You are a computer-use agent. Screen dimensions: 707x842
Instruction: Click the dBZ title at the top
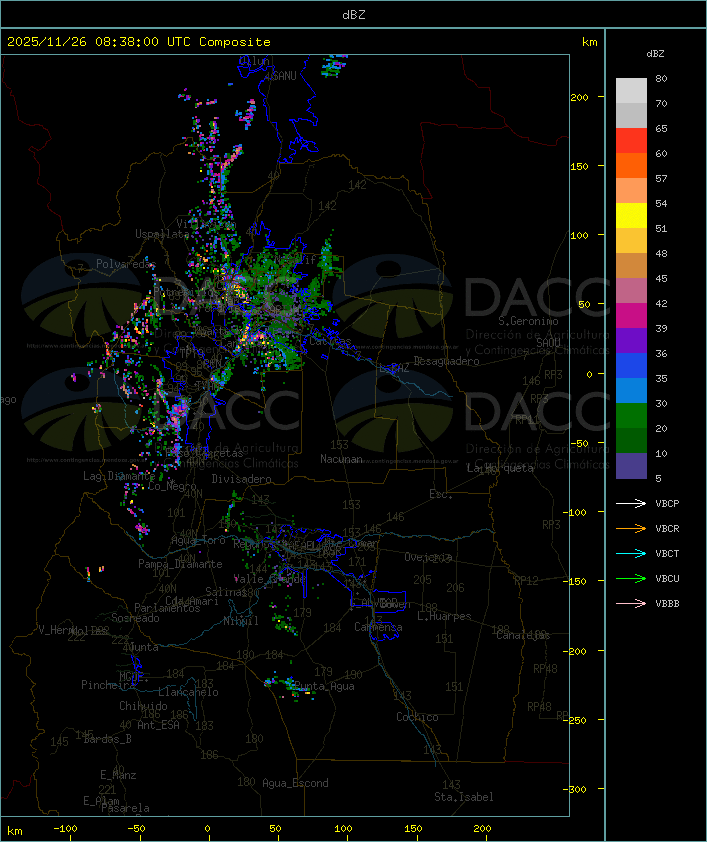[x=354, y=15]
